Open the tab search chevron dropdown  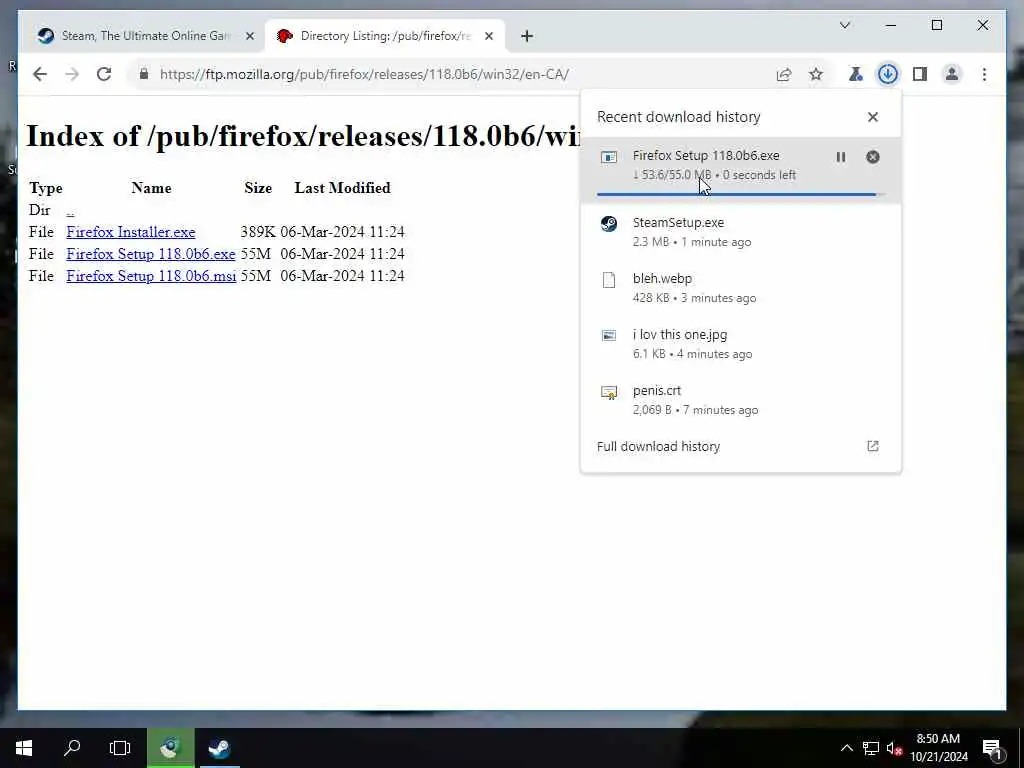[844, 25]
